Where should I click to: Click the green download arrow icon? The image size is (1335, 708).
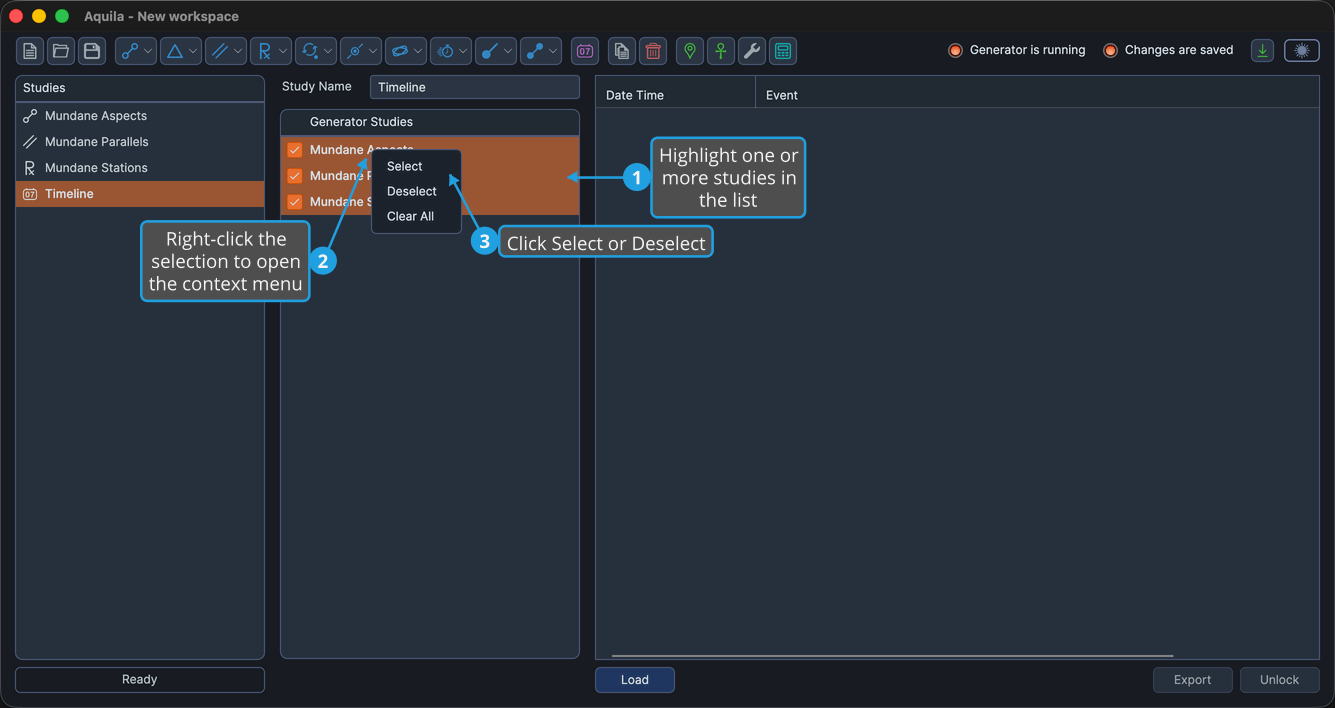1263,51
